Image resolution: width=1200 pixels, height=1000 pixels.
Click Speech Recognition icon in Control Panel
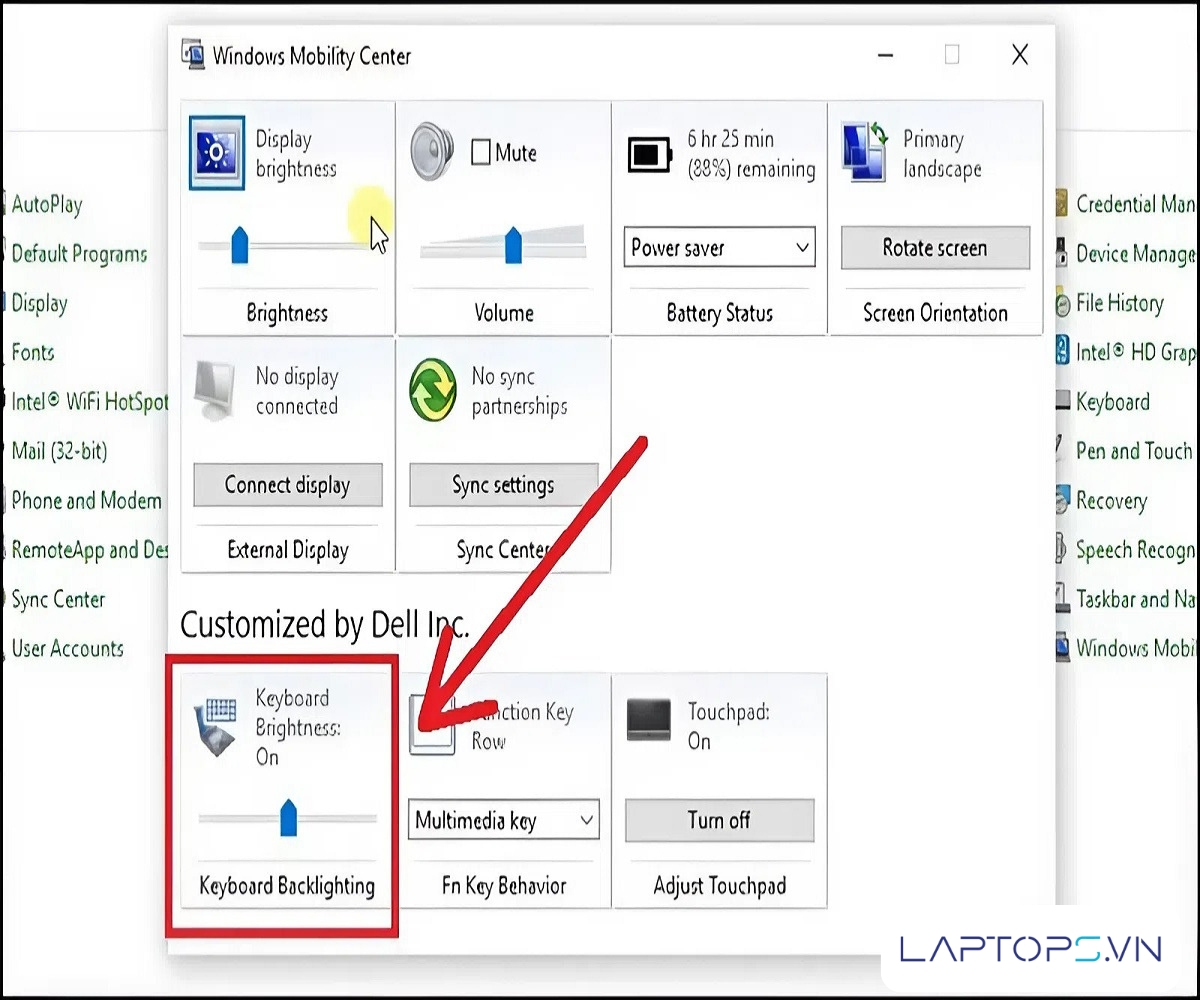tap(1062, 549)
